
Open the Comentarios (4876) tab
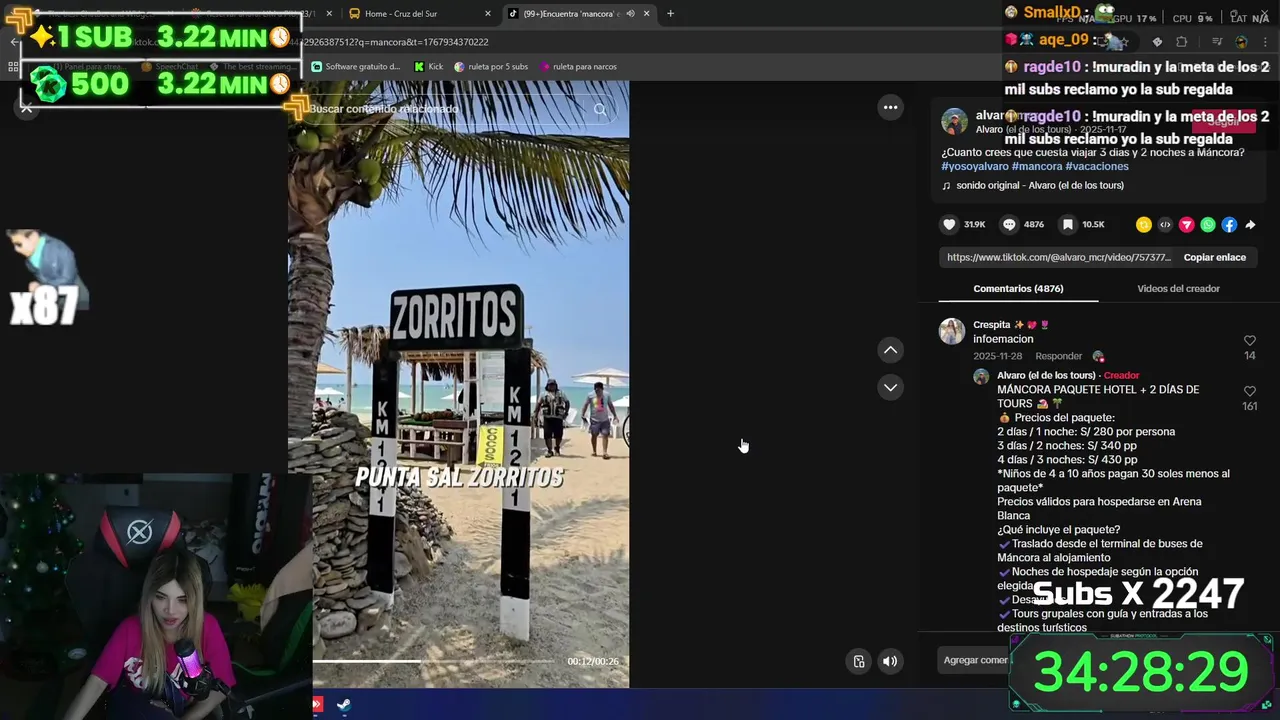point(1018,289)
